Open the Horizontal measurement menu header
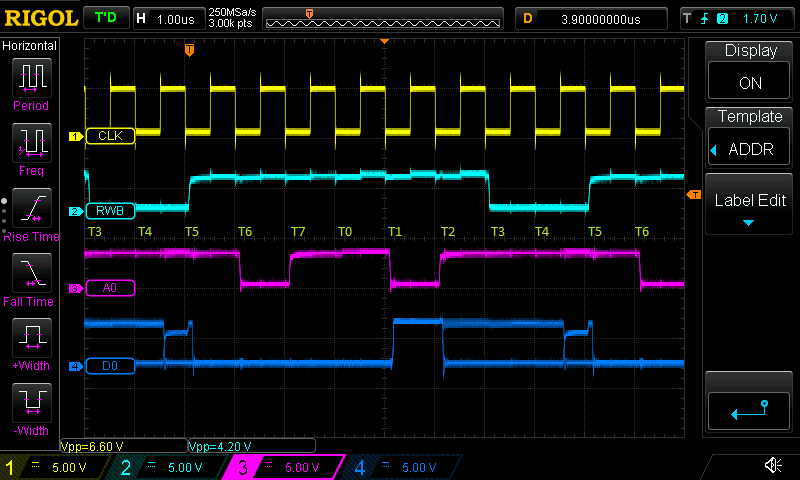 (x=30, y=46)
